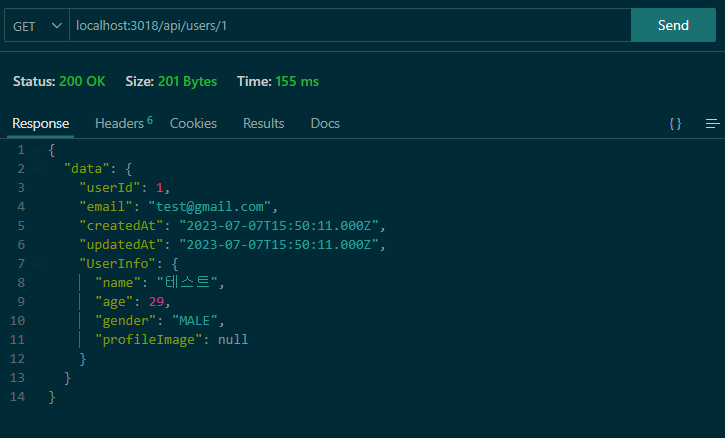Collapse the root object fold arrow on line 1
Viewport: 725px width, 438px height.
[37, 150]
